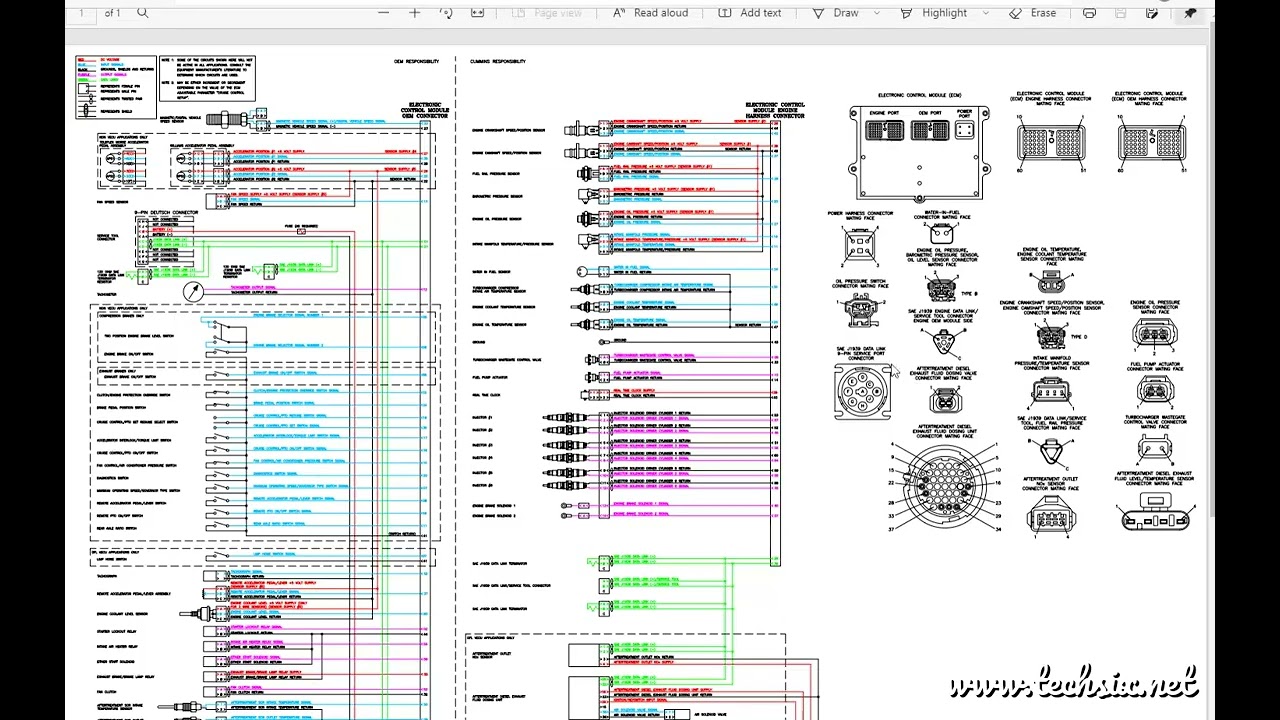
Task: Toggle fit to width view
Action: (477, 12)
